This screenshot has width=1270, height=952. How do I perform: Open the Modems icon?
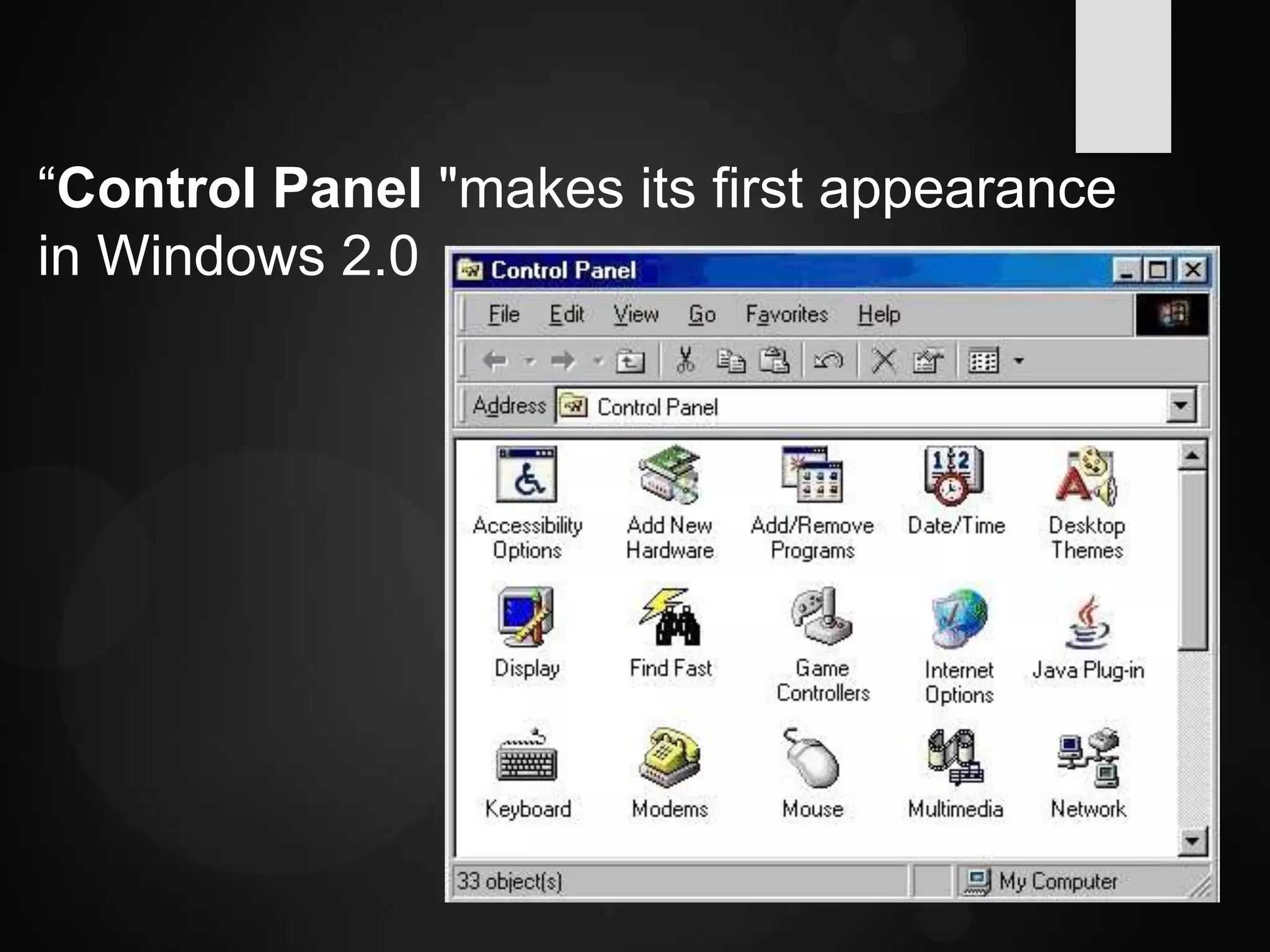coord(670,757)
